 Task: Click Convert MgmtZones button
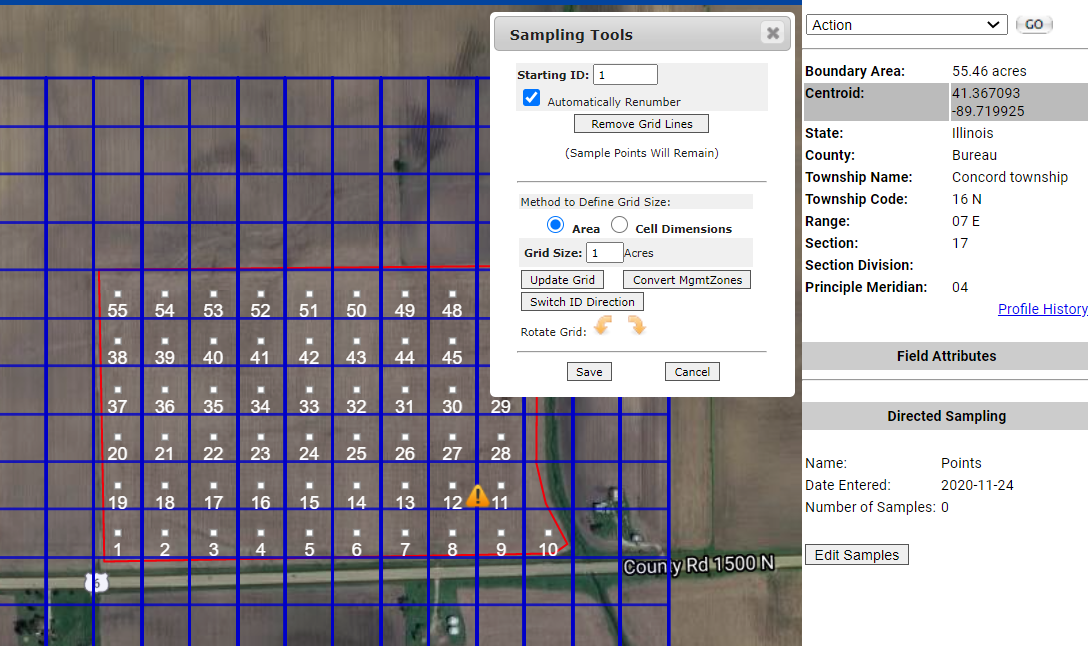point(687,280)
